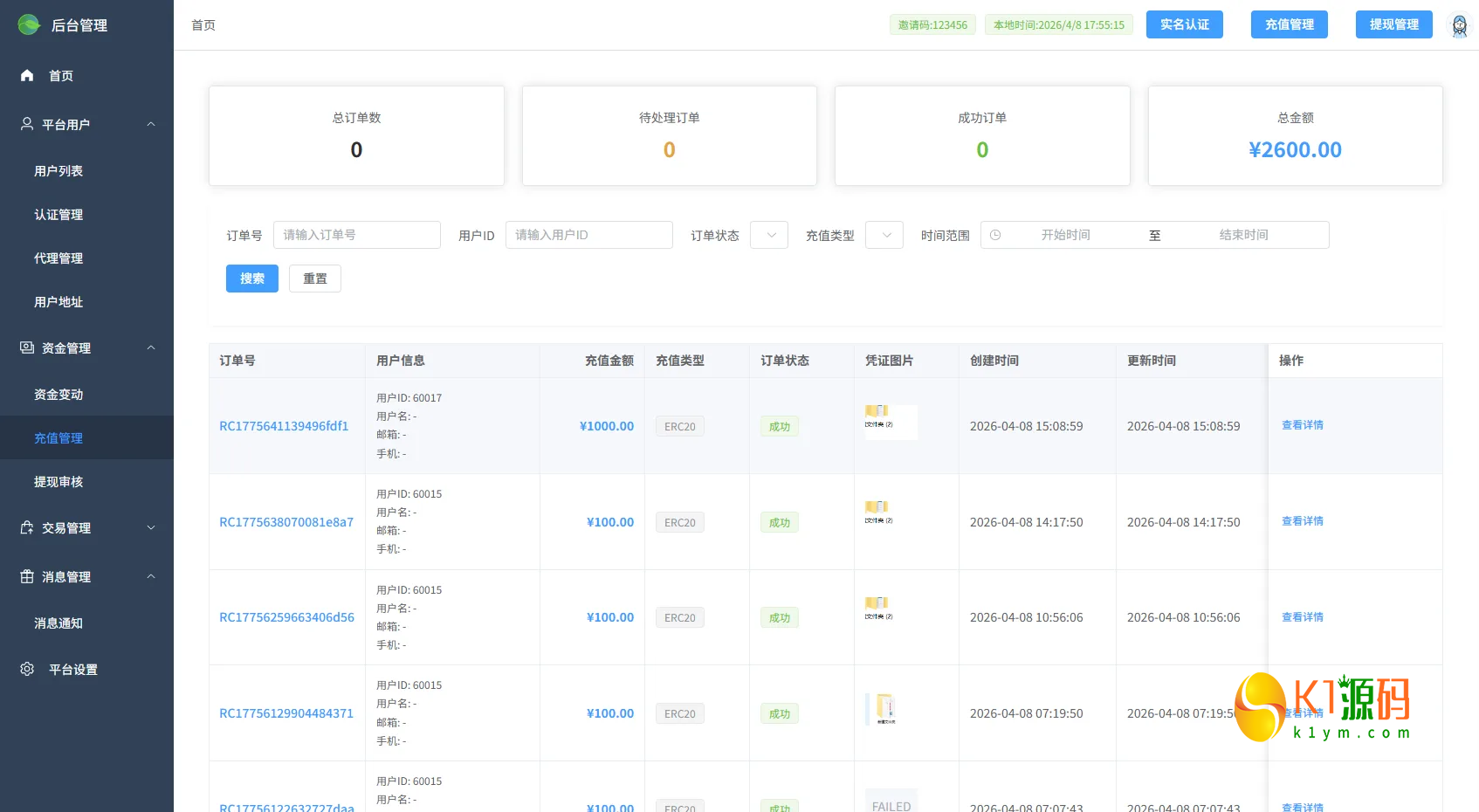
Task: Click the 重置 button
Action: click(315, 279)
